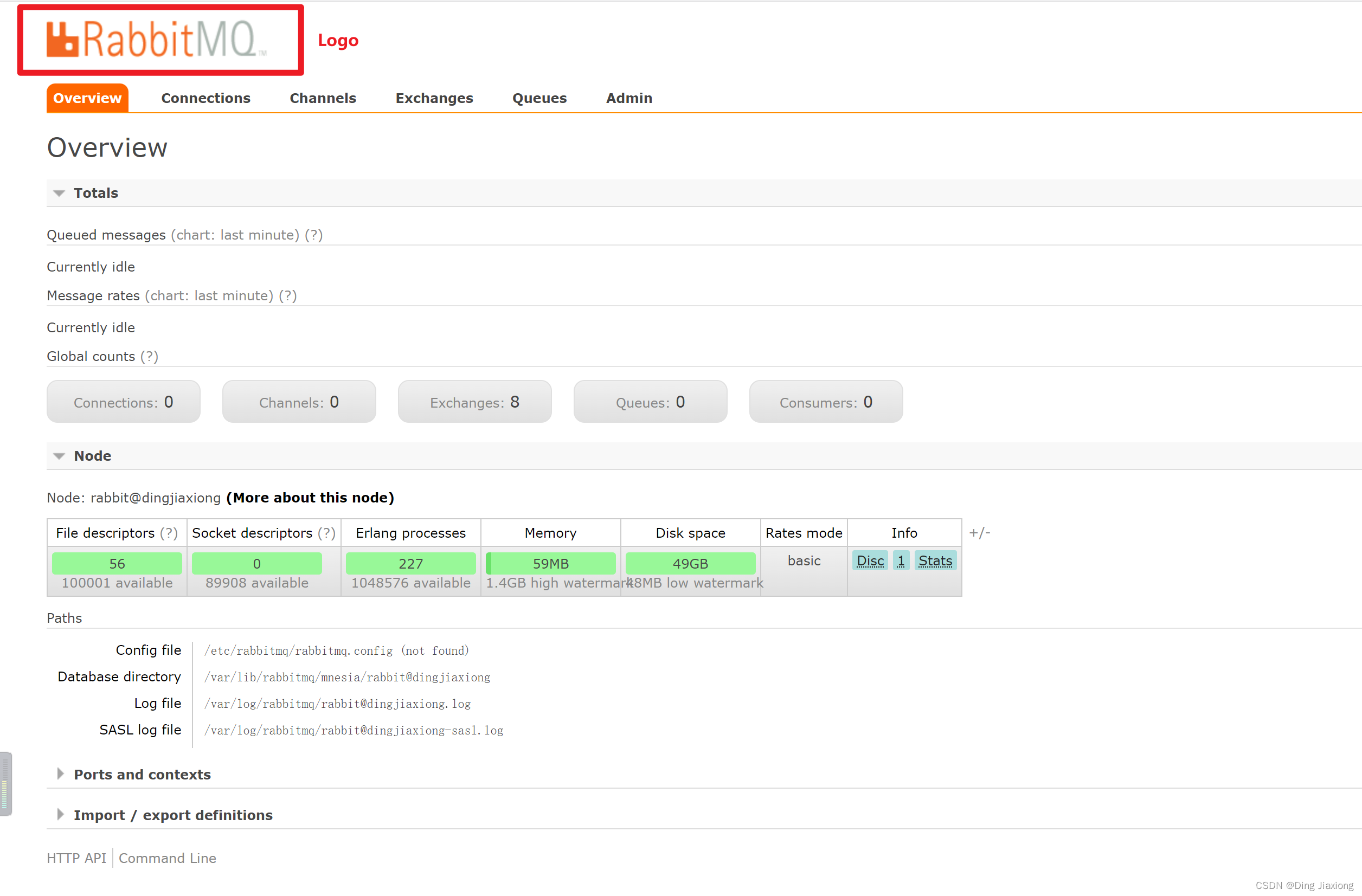
Task: Open the Exchanges count button
Action: coord(475,402)
